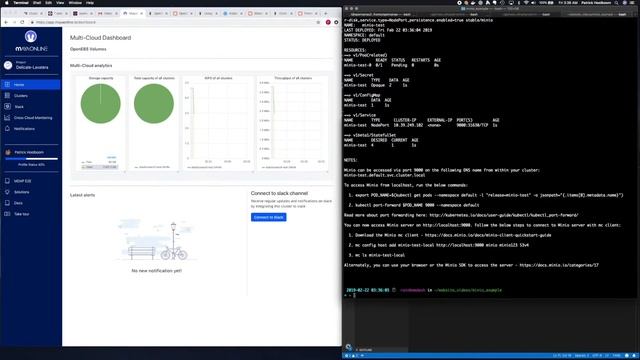Open the Shell menu
Viewport: 640px width, 360px height.
point(37,3)
